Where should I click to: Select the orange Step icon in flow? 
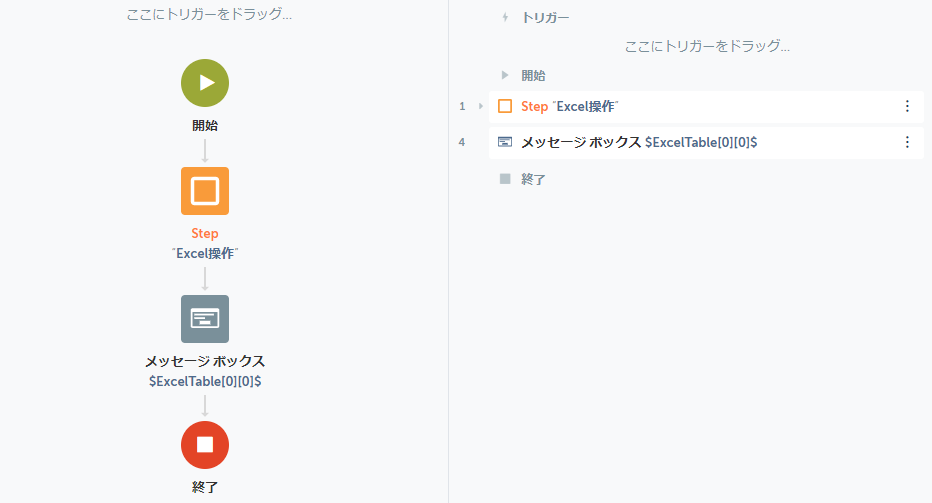[204, 191]
